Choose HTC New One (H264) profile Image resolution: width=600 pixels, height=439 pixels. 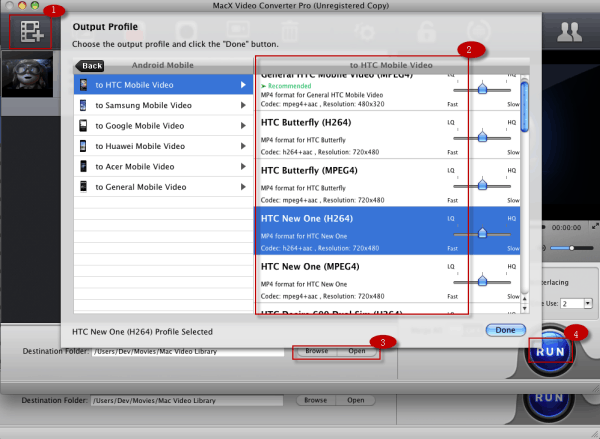click(387, 231)
